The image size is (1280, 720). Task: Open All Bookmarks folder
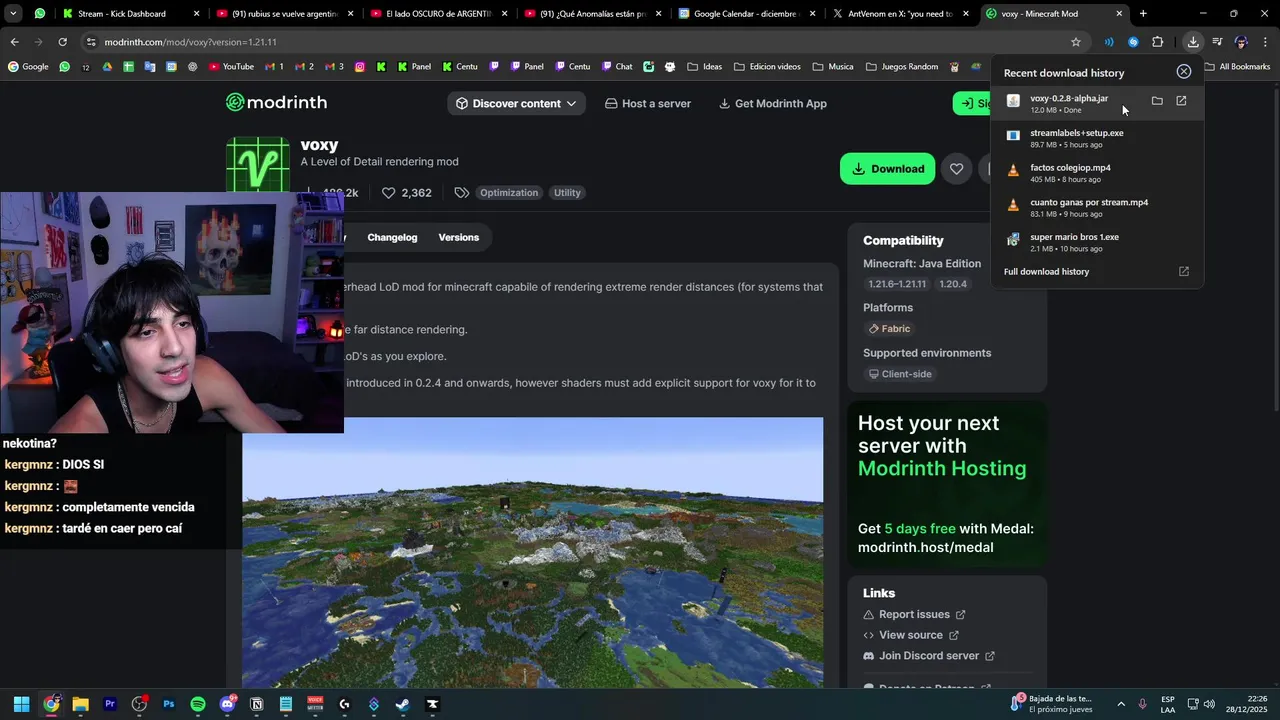click(1237, 67)
